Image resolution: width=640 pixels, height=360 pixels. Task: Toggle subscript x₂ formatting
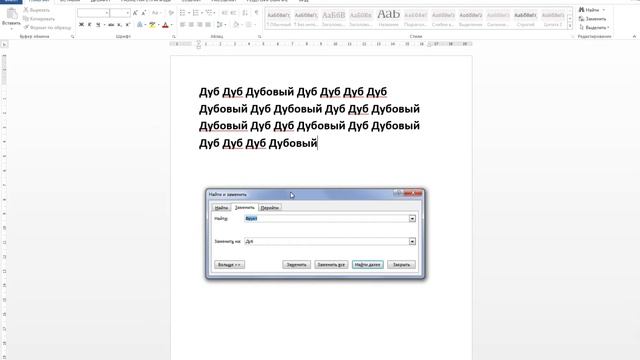coord(119,25)
